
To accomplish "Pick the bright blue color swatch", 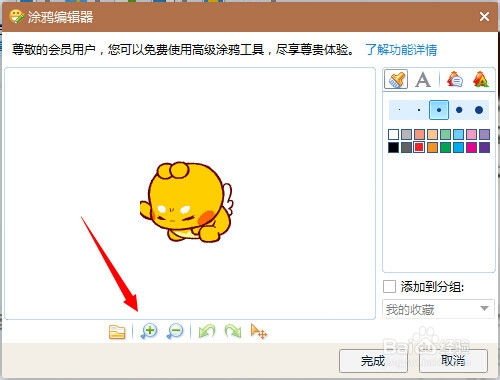I will click(458, 147).
